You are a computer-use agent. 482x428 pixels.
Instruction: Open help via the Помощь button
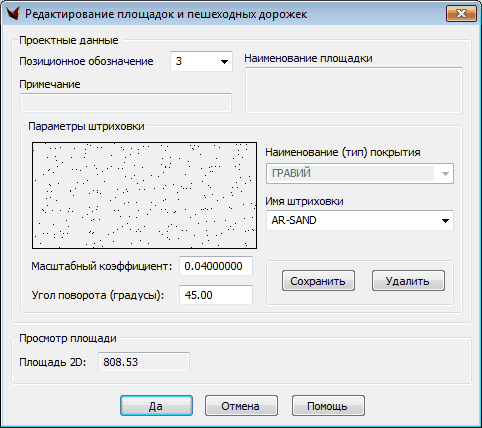tap(328, 406)
